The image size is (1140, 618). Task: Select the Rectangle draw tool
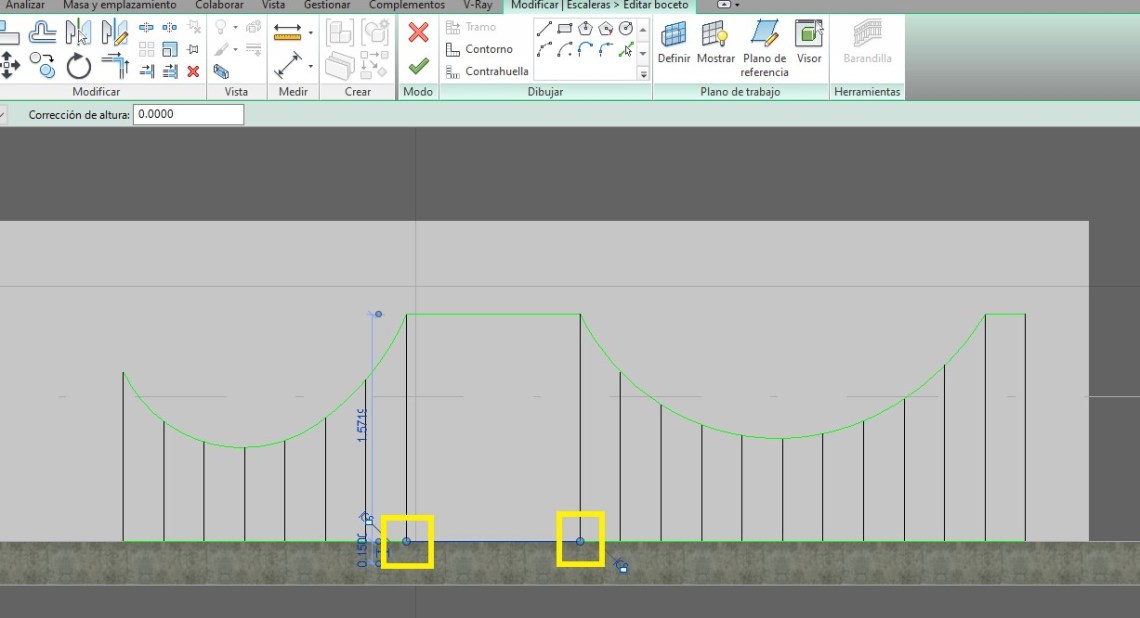coord(565,28)
